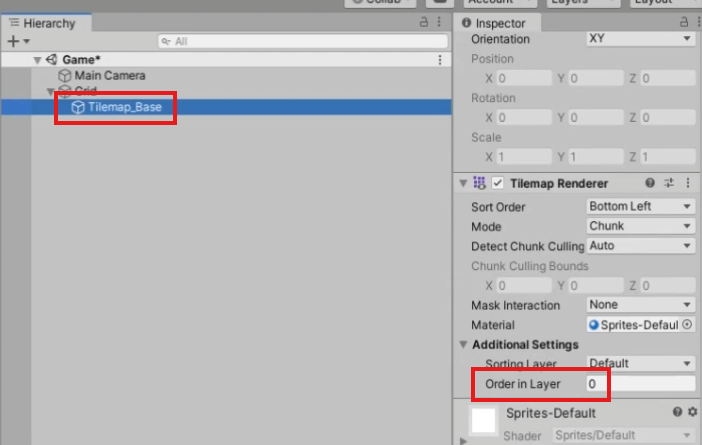The height and width of the screenshot is (445, 702).
Task: Click the Unity scene icon beside Game
Action: 52,60
